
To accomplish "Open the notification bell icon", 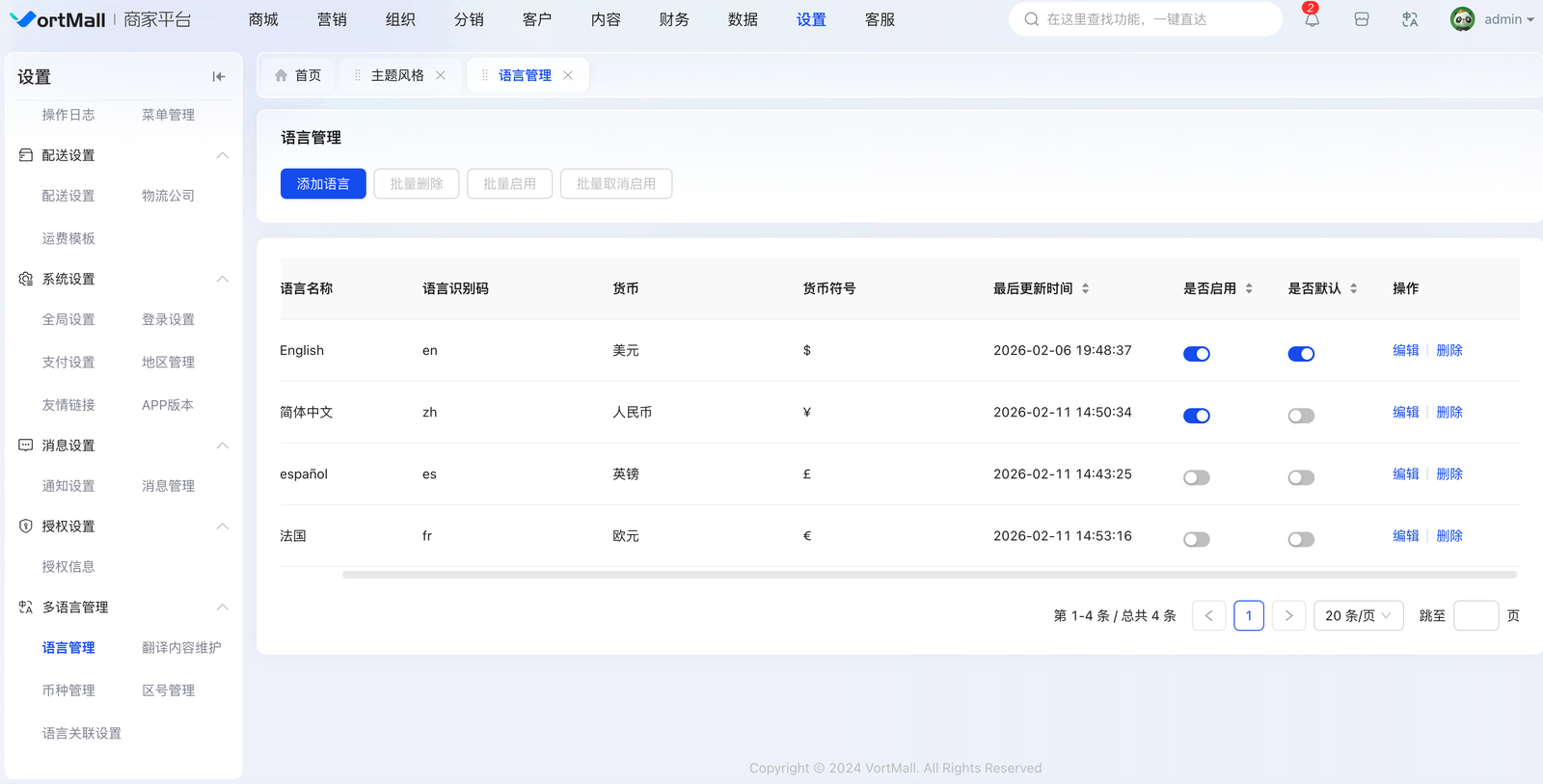I will (x=1312, y=19).
